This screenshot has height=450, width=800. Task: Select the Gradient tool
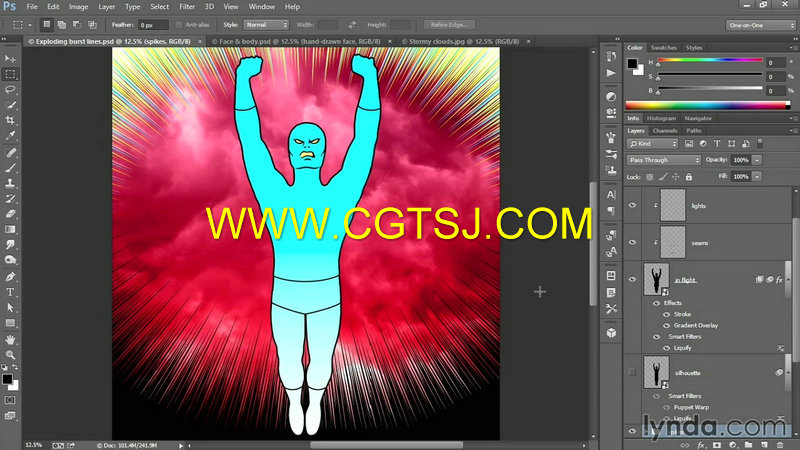(x=10, y=229)
